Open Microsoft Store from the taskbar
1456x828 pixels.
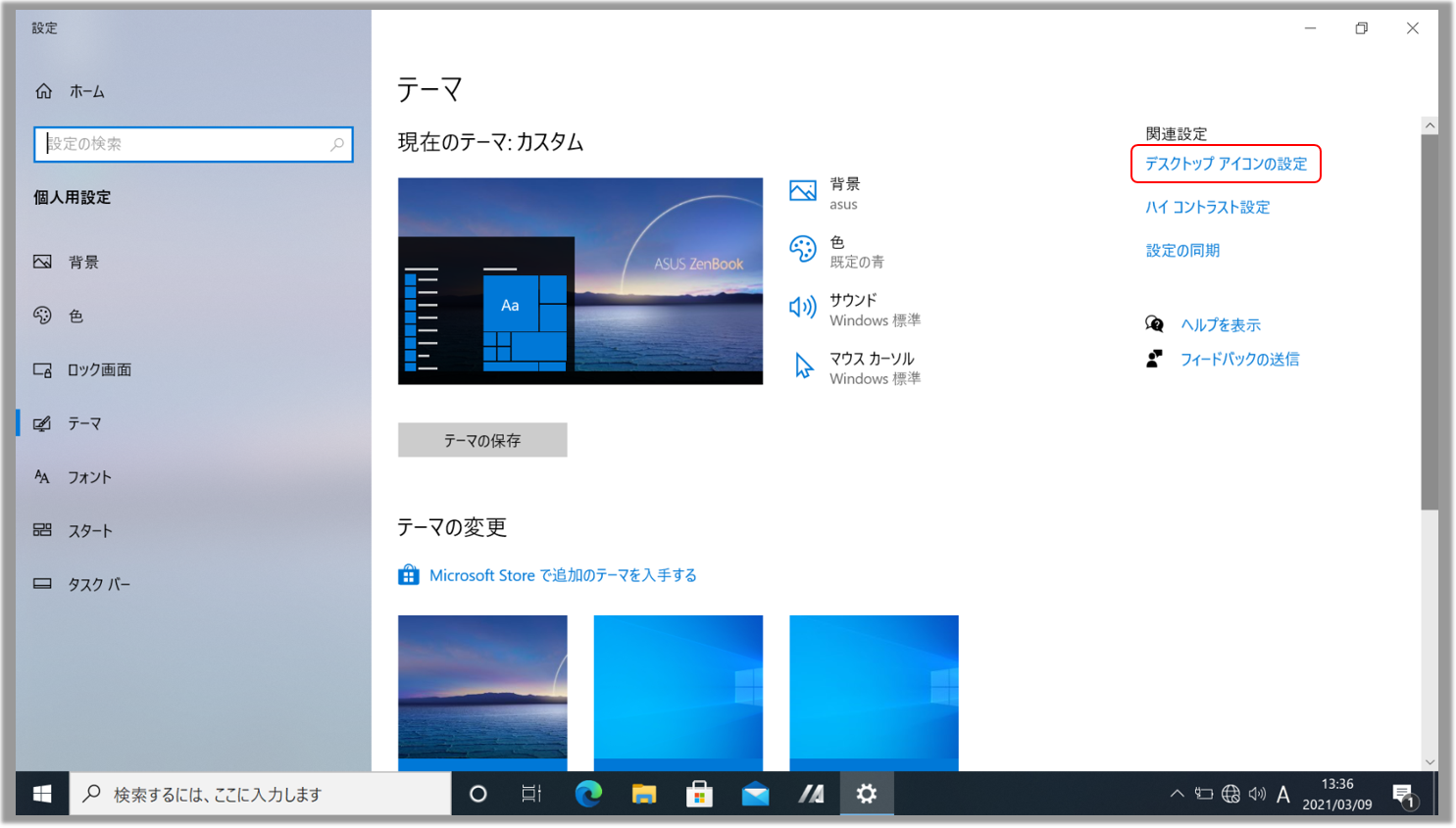(699, 794)
